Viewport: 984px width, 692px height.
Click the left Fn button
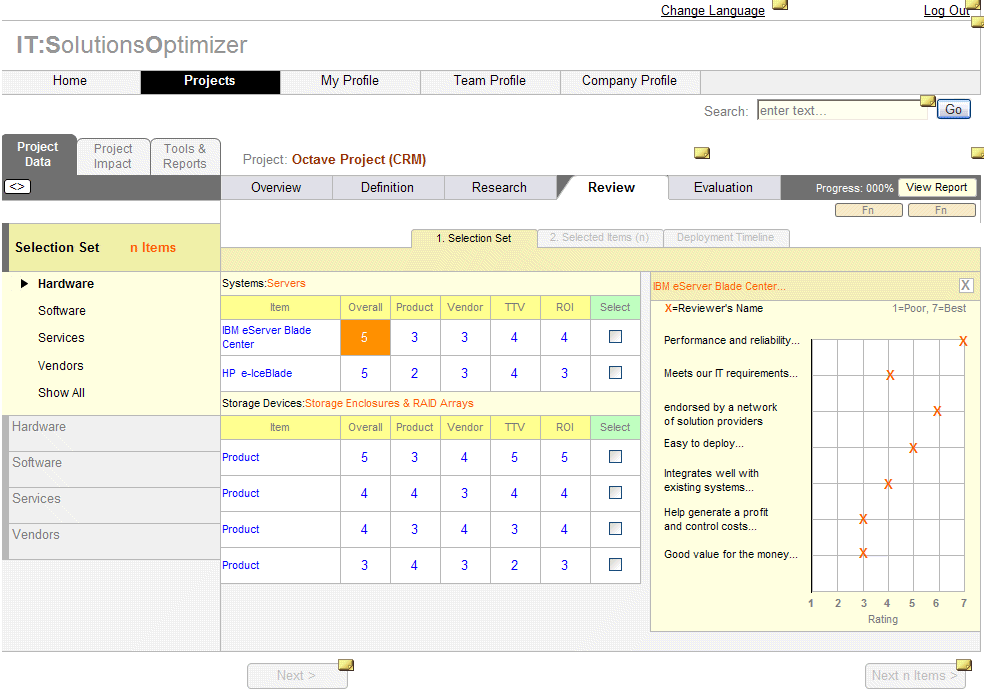[869, 210]
